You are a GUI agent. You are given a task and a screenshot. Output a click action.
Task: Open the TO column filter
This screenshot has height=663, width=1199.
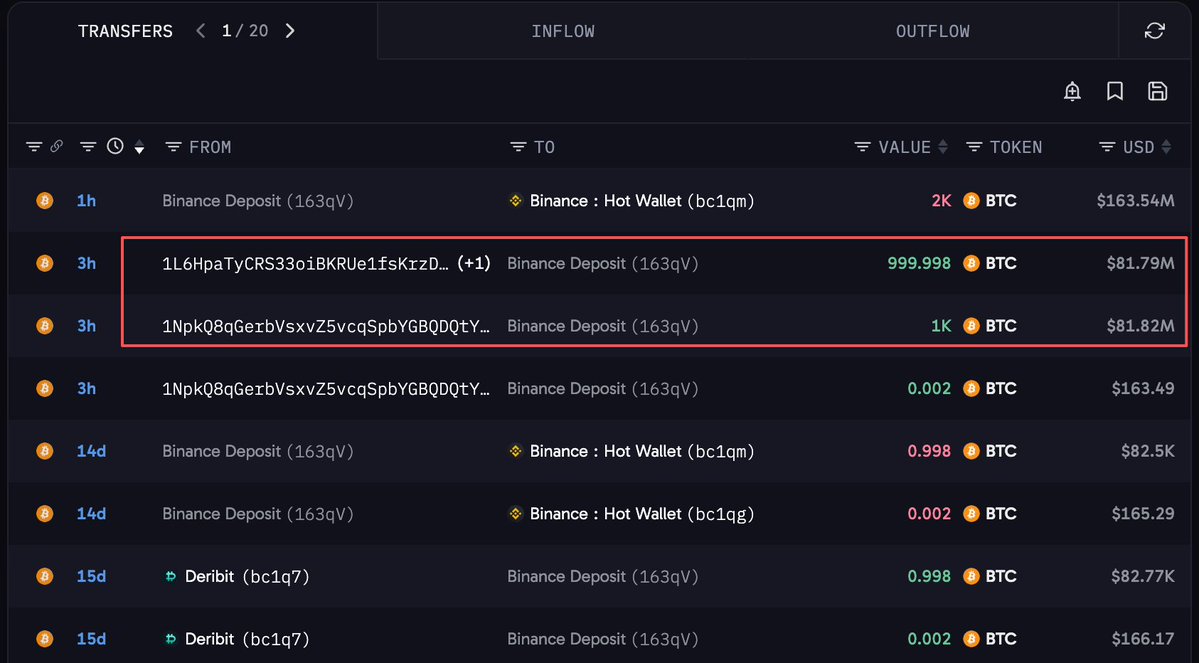pos(518,147)
